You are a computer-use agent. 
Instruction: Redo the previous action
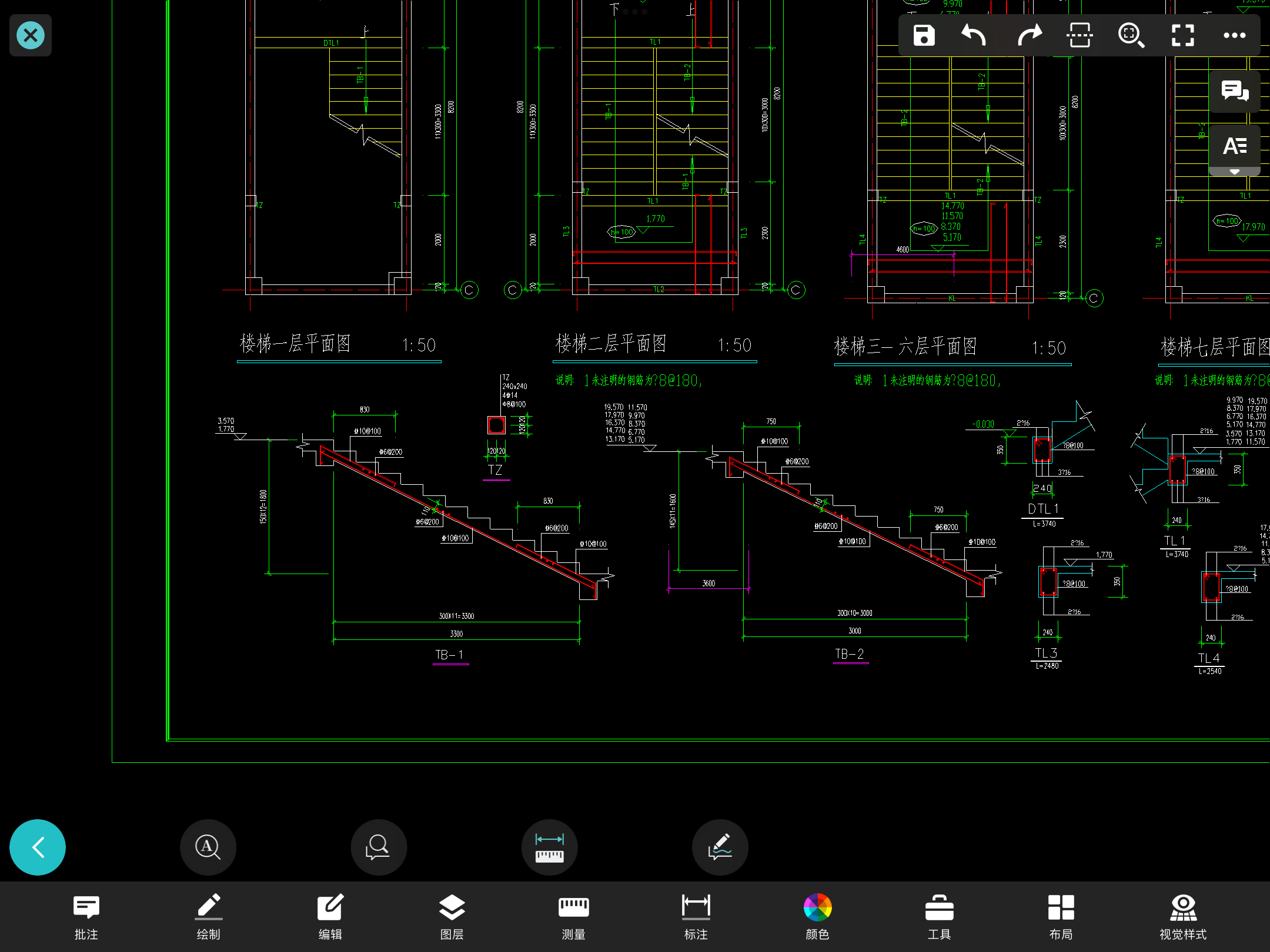1029,35
